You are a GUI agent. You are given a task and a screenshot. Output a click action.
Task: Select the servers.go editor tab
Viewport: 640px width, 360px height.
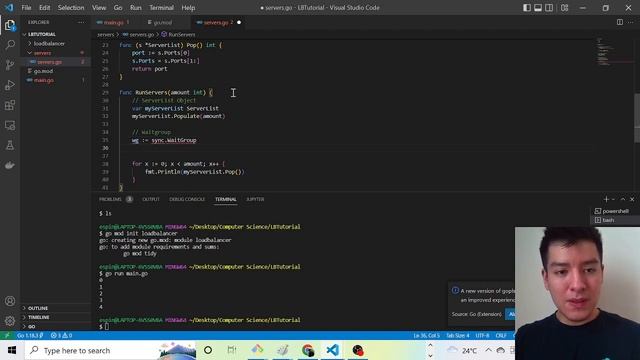(x=216, y=22)
